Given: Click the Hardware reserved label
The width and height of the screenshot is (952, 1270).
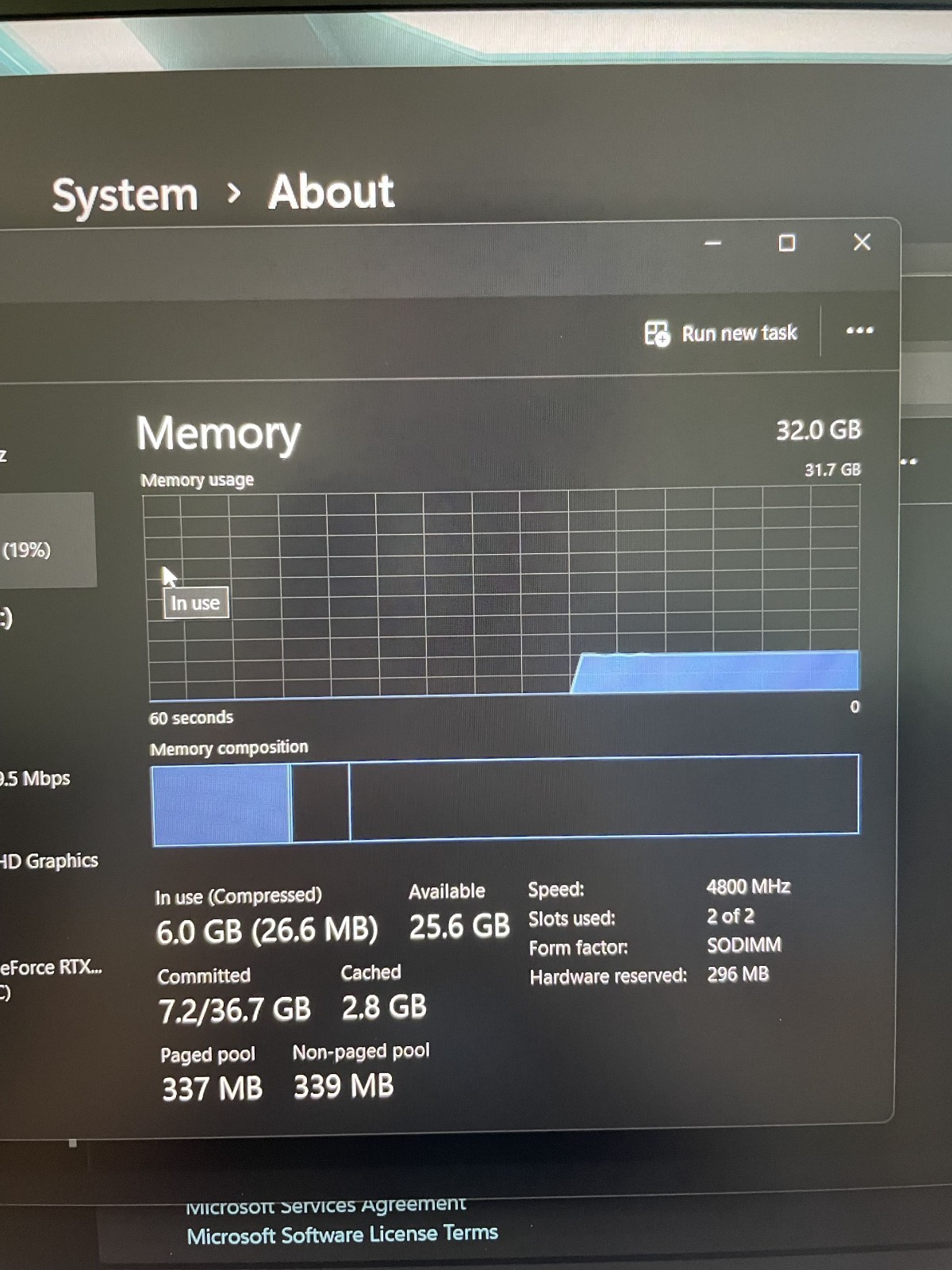Looking at the screenshot, I should click(608, 976).
